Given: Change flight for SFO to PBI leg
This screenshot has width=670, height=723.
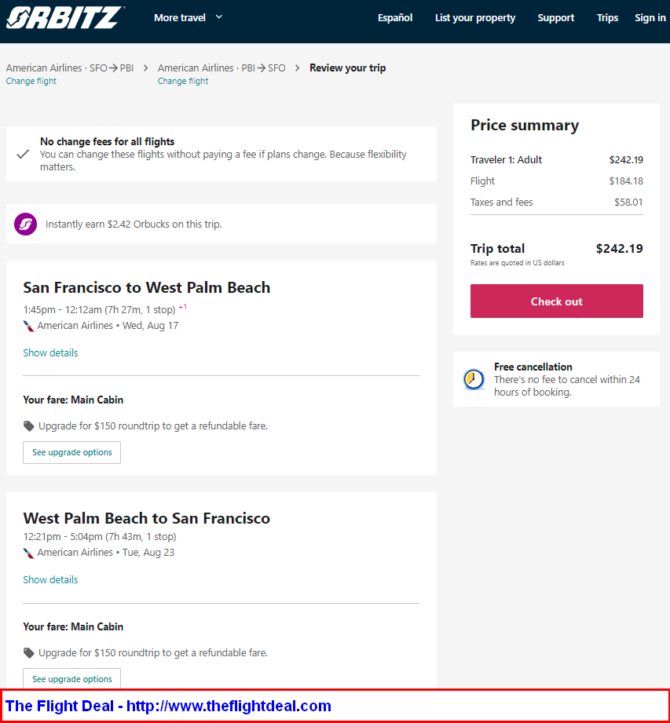Looking at the screenshot, I should point(31,81).
